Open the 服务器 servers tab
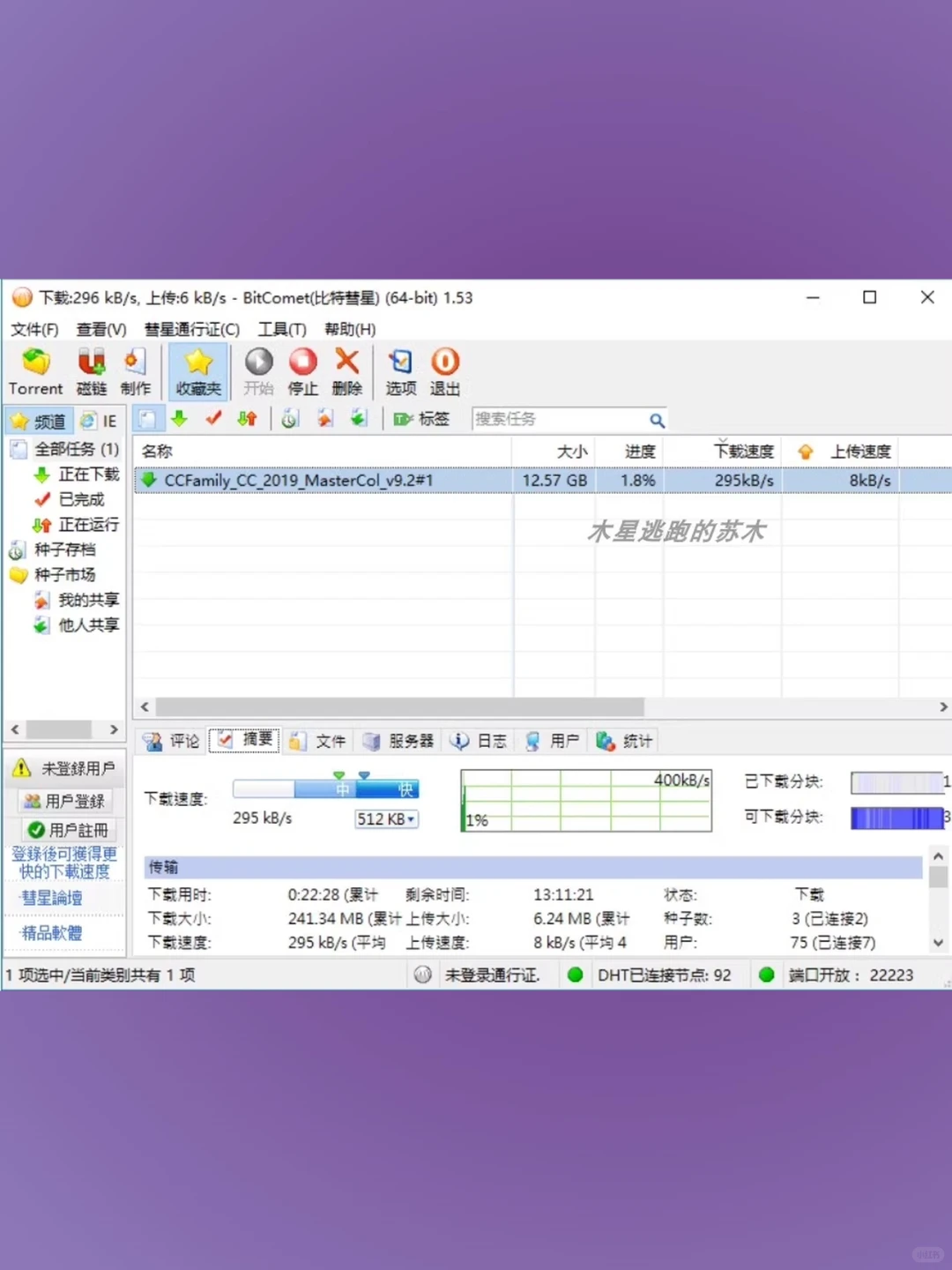This screenshot has width=952, height=1270. (398, 741)
